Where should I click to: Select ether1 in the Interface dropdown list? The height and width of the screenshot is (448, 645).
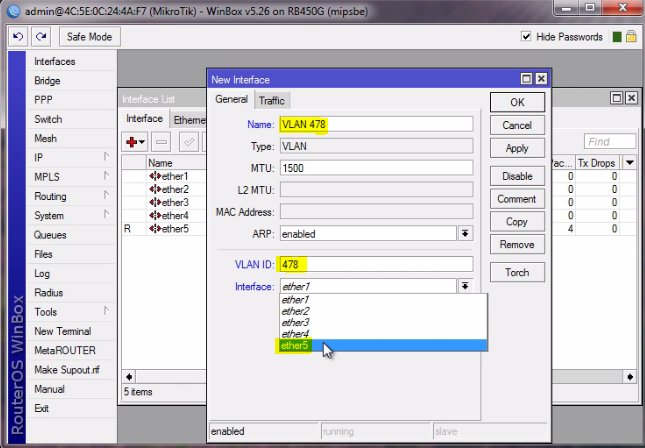pos(383,300)
